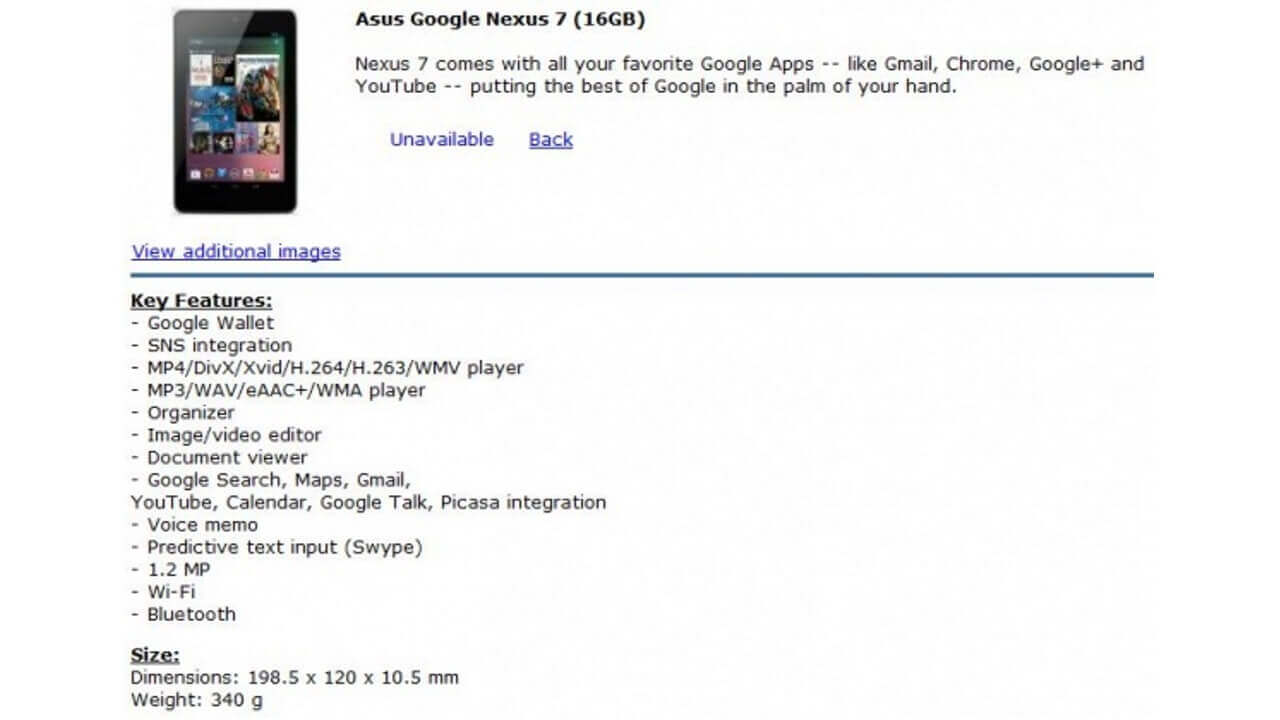Select the Predictive text input (Swype) entry
Viewport: 1280px width, 720px height.
285,547
